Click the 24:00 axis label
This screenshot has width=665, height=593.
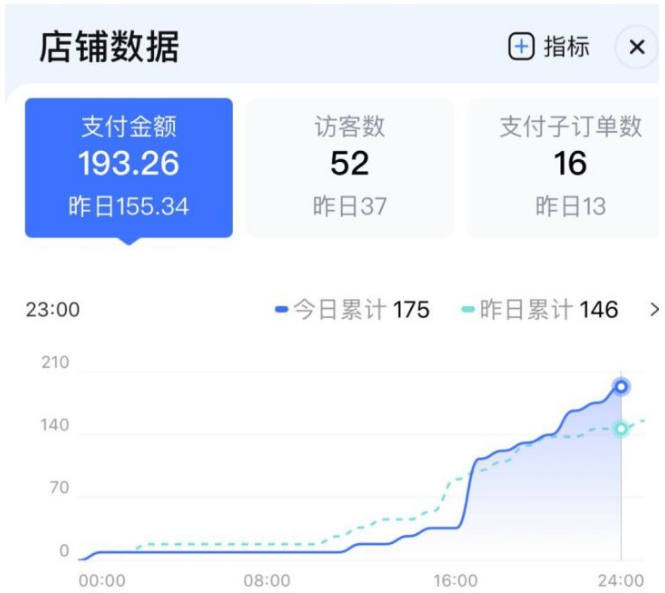621,580
